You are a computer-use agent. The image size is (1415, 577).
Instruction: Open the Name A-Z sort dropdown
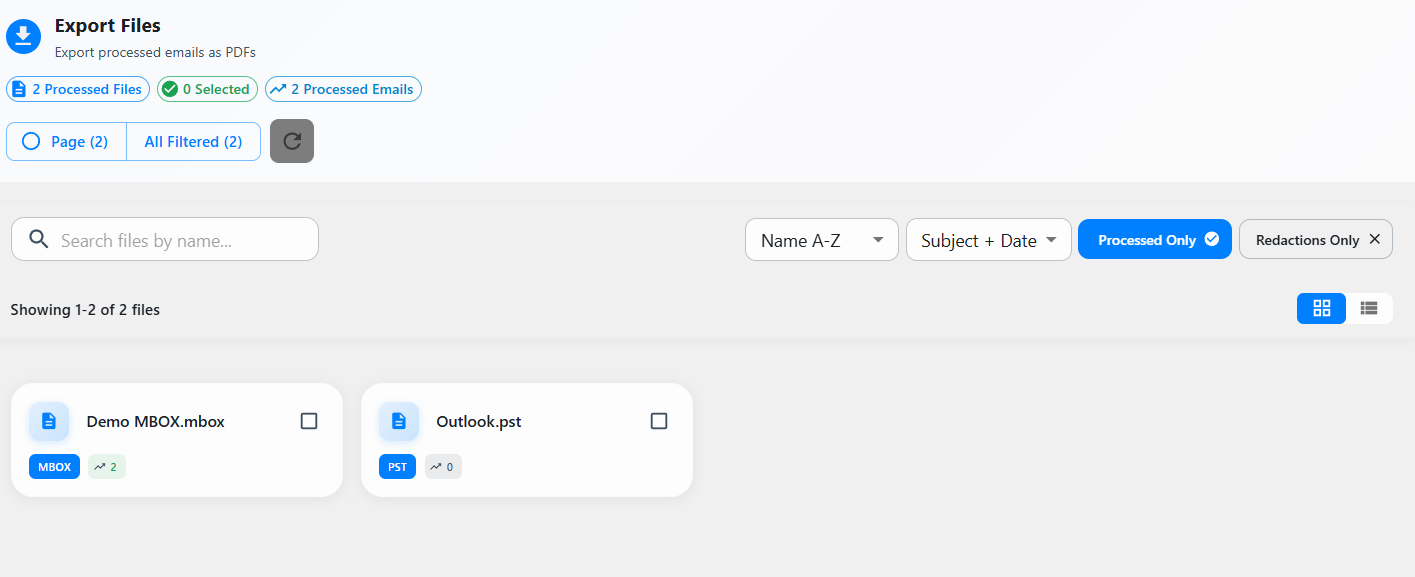coord(821,240)
